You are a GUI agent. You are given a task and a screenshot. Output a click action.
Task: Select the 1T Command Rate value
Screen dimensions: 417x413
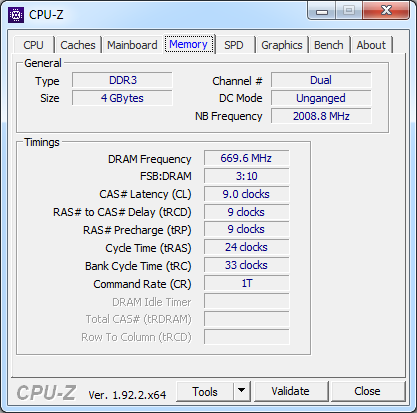pyautogui.click(x=246, y=283)
